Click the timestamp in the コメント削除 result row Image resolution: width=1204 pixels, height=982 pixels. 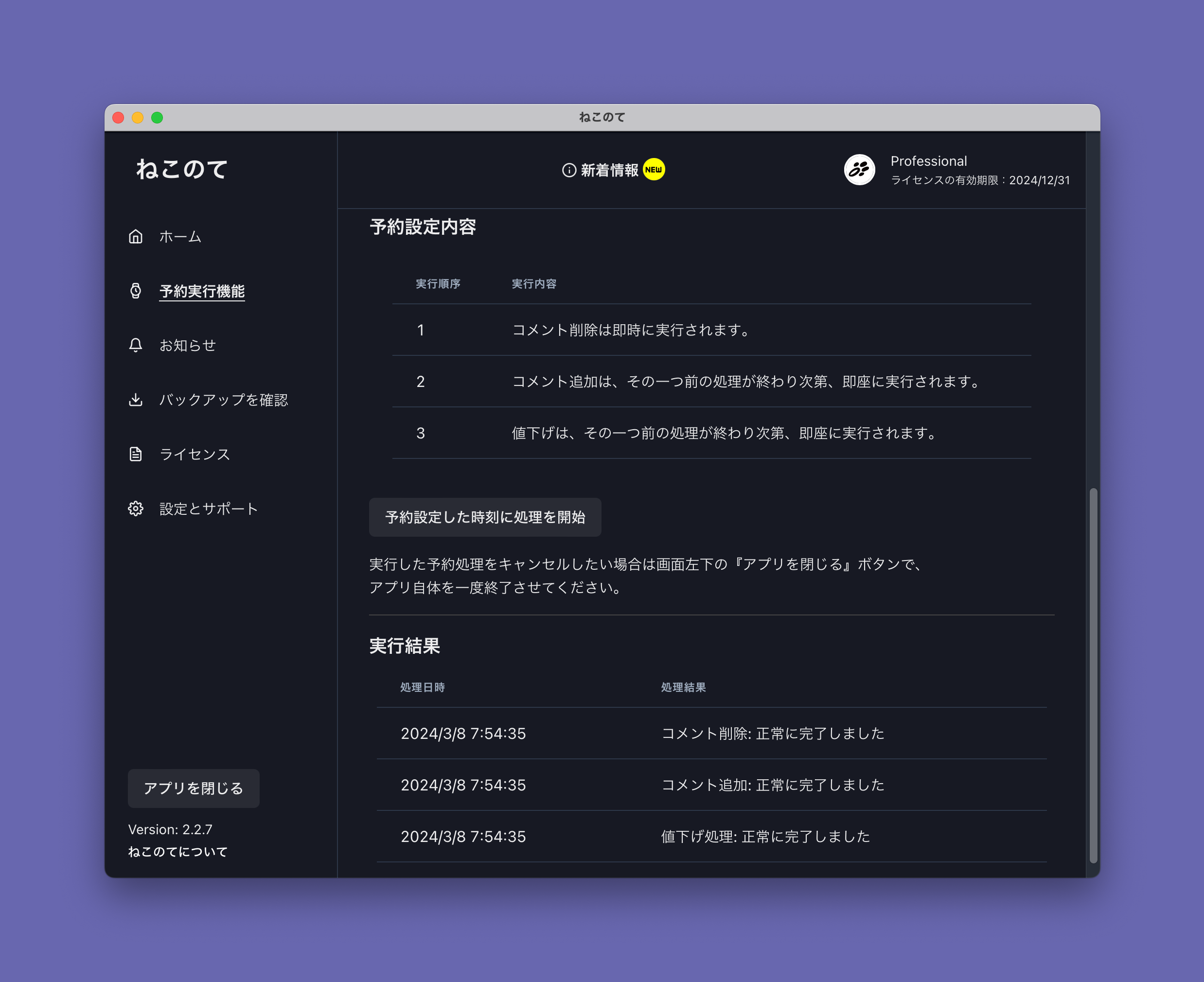pos(463,733)
